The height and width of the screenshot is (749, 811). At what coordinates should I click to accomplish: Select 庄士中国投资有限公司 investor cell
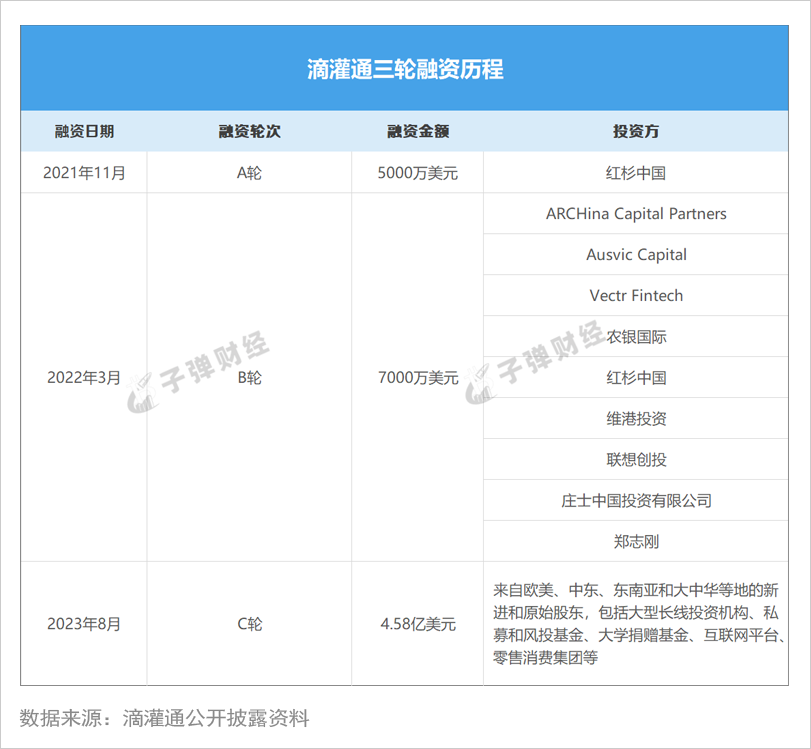[636, 501]
